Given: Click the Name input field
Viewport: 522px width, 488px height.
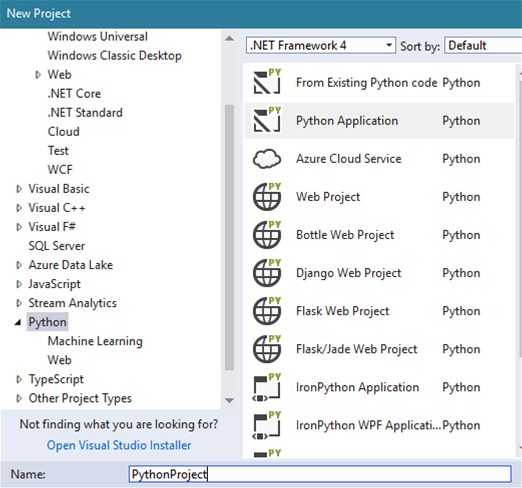Looking at the screenshot, I should pyautogui.click(x=320, y=474).
